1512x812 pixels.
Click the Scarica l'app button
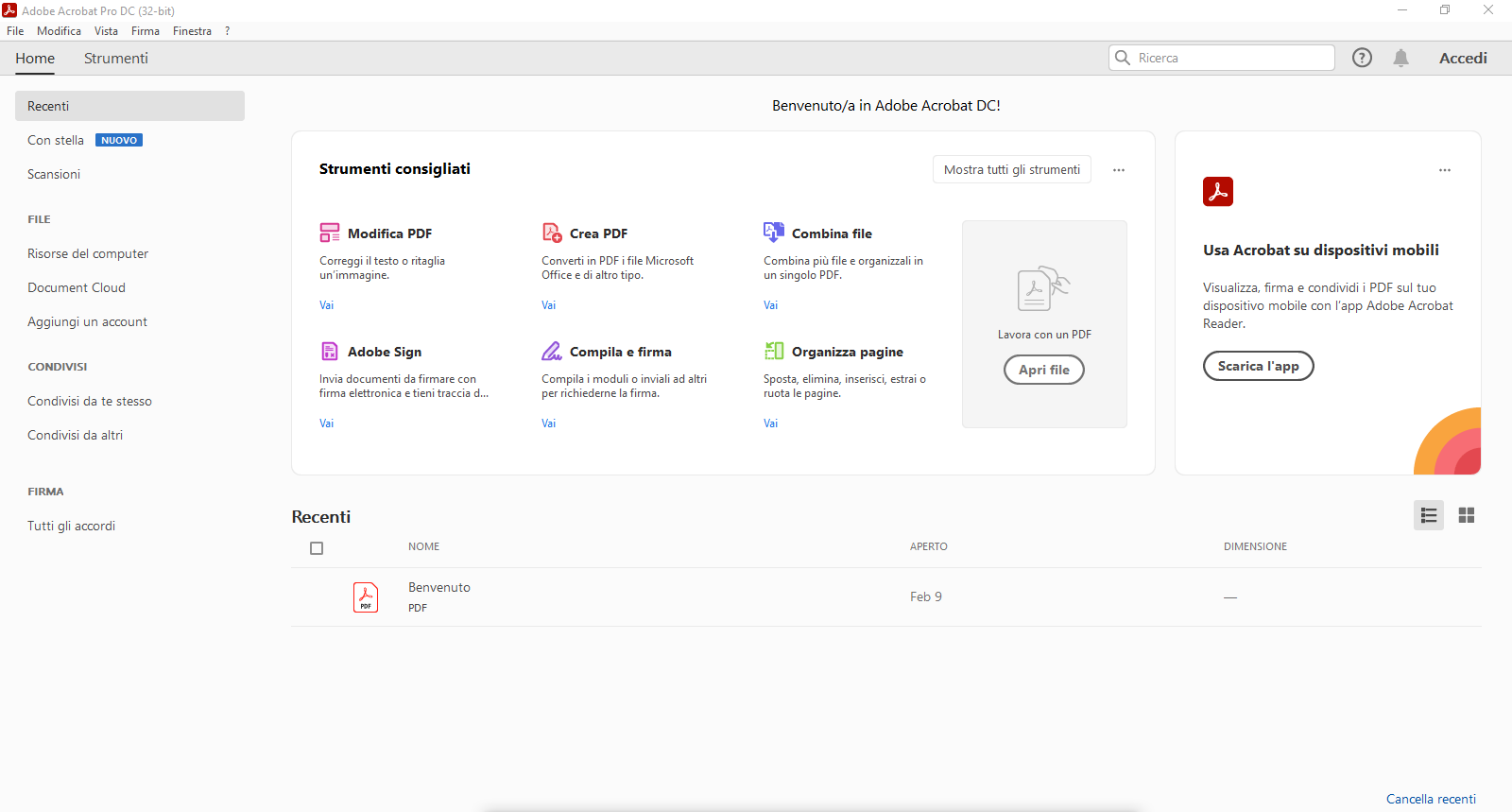tap(1259, 366)
